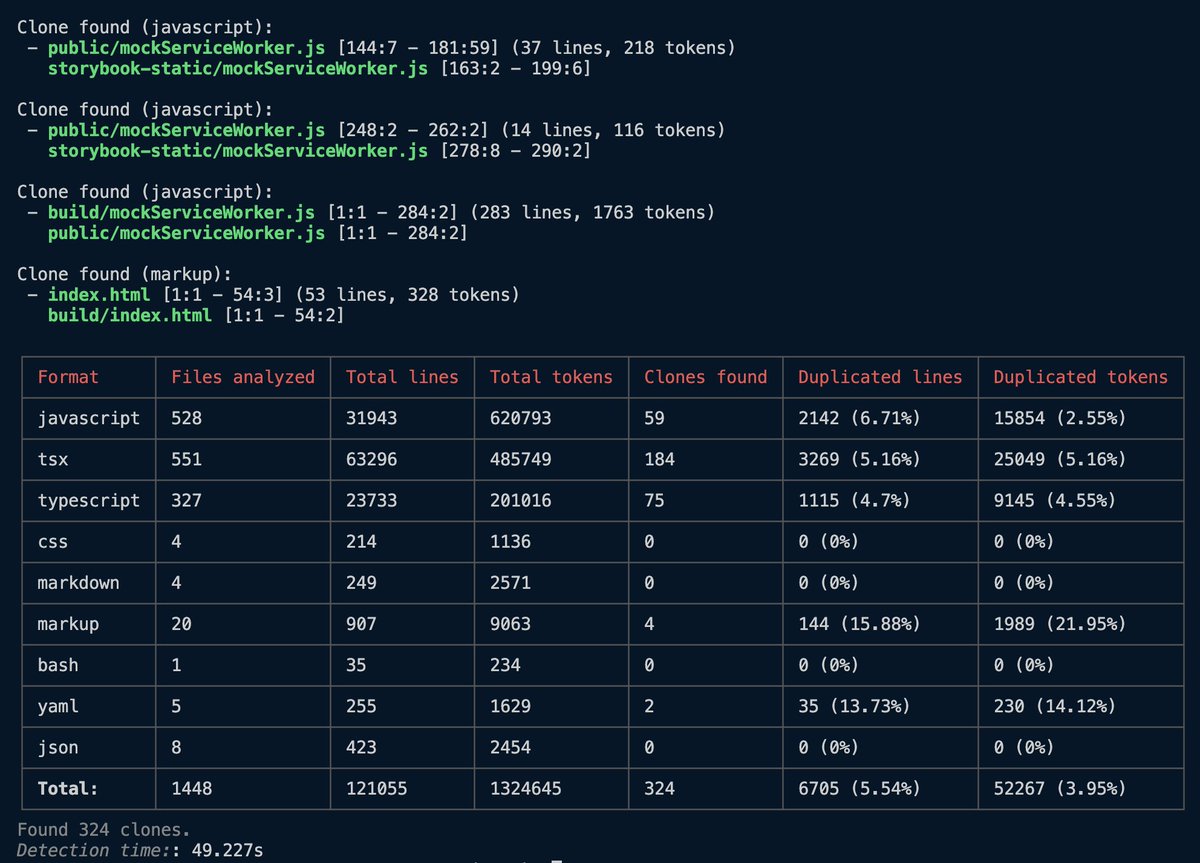Image resolution: width=1200 pixels, height=863 pixels.
Task: Click the json format row label
Action: coord(58,747)
